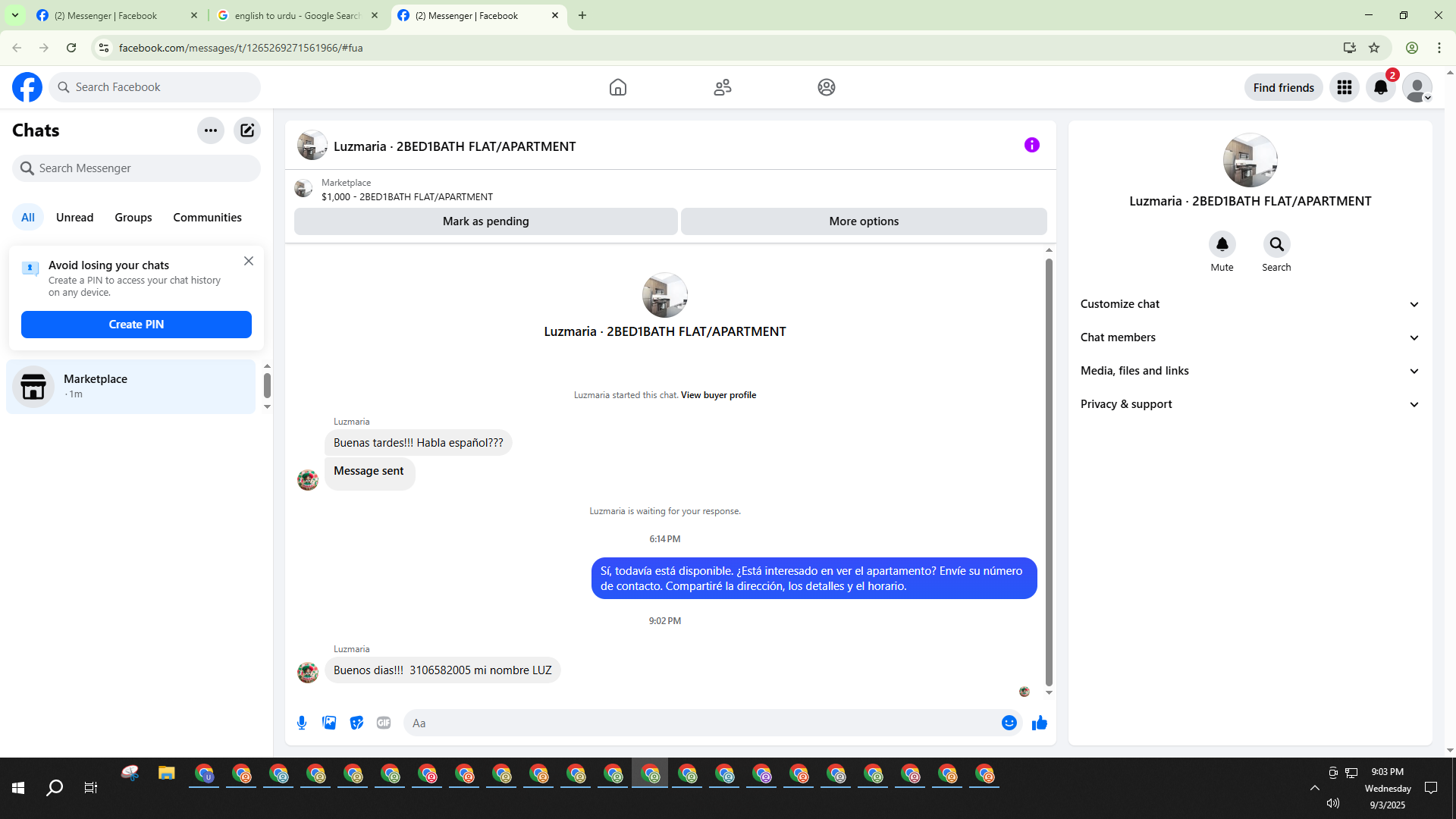Open the volume control in tray
The width and height of the screenshot is (1456, 819).
click(x=1333, y=803)
